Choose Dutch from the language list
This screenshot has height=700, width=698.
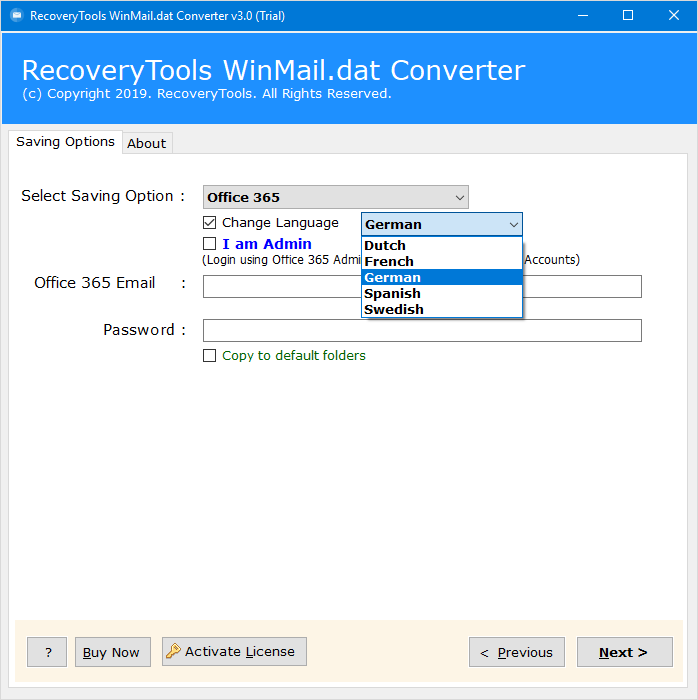[x=442, y=245]
